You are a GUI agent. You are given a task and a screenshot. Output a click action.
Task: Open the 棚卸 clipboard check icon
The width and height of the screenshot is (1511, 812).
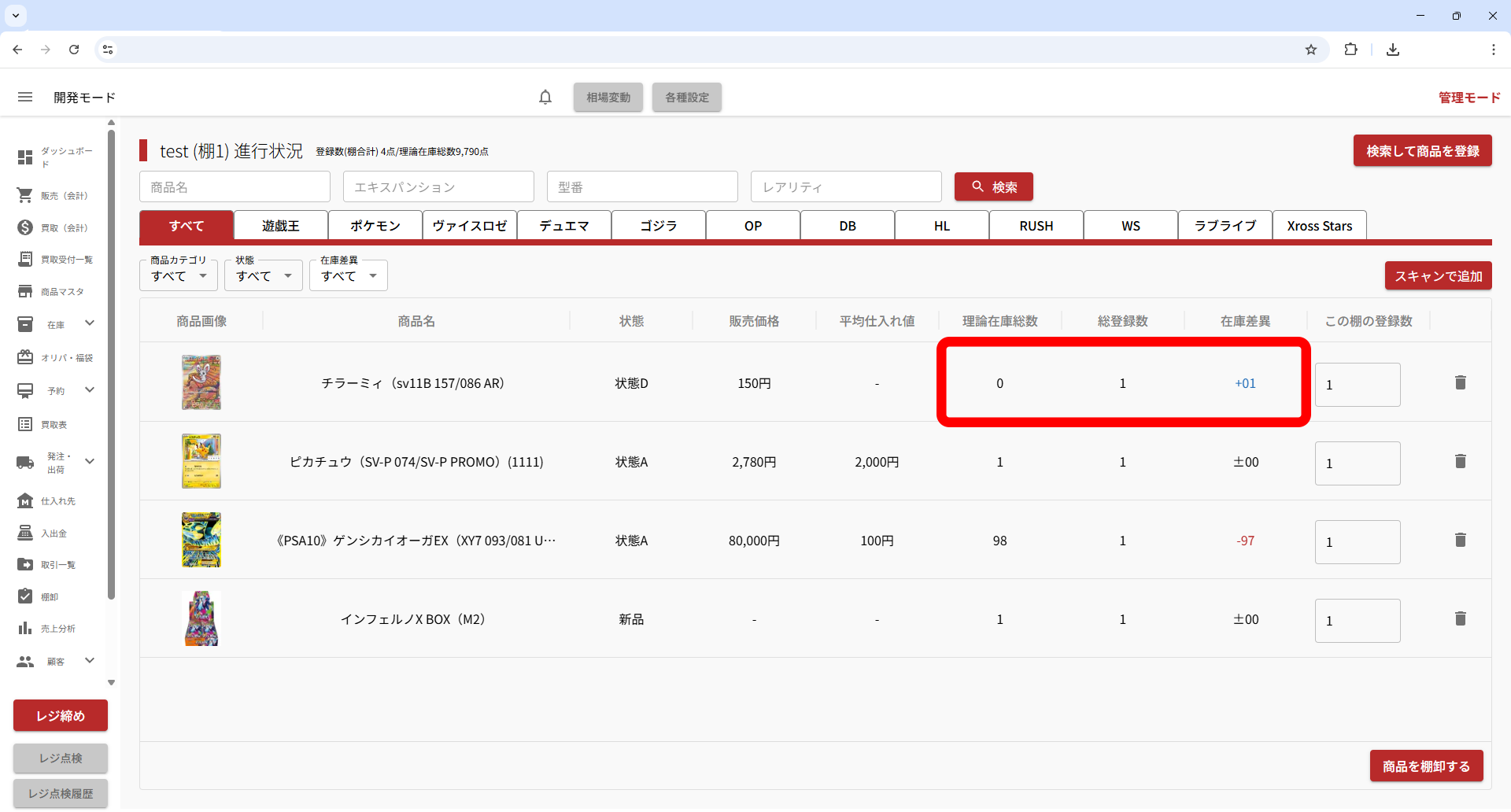click(25, 596)
